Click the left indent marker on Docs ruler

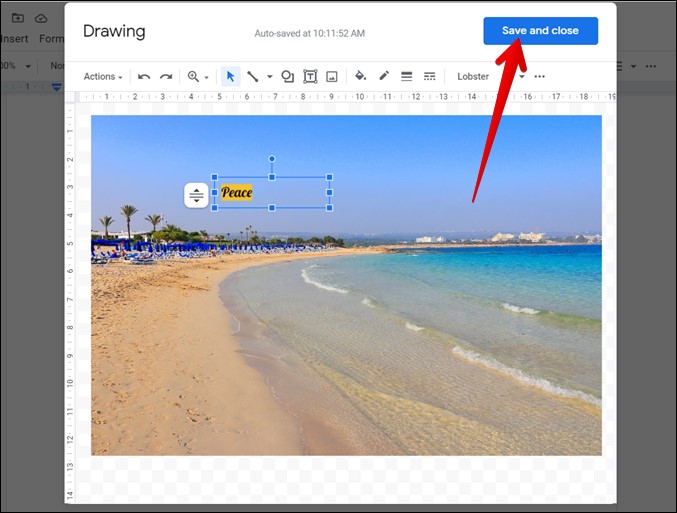57,87
